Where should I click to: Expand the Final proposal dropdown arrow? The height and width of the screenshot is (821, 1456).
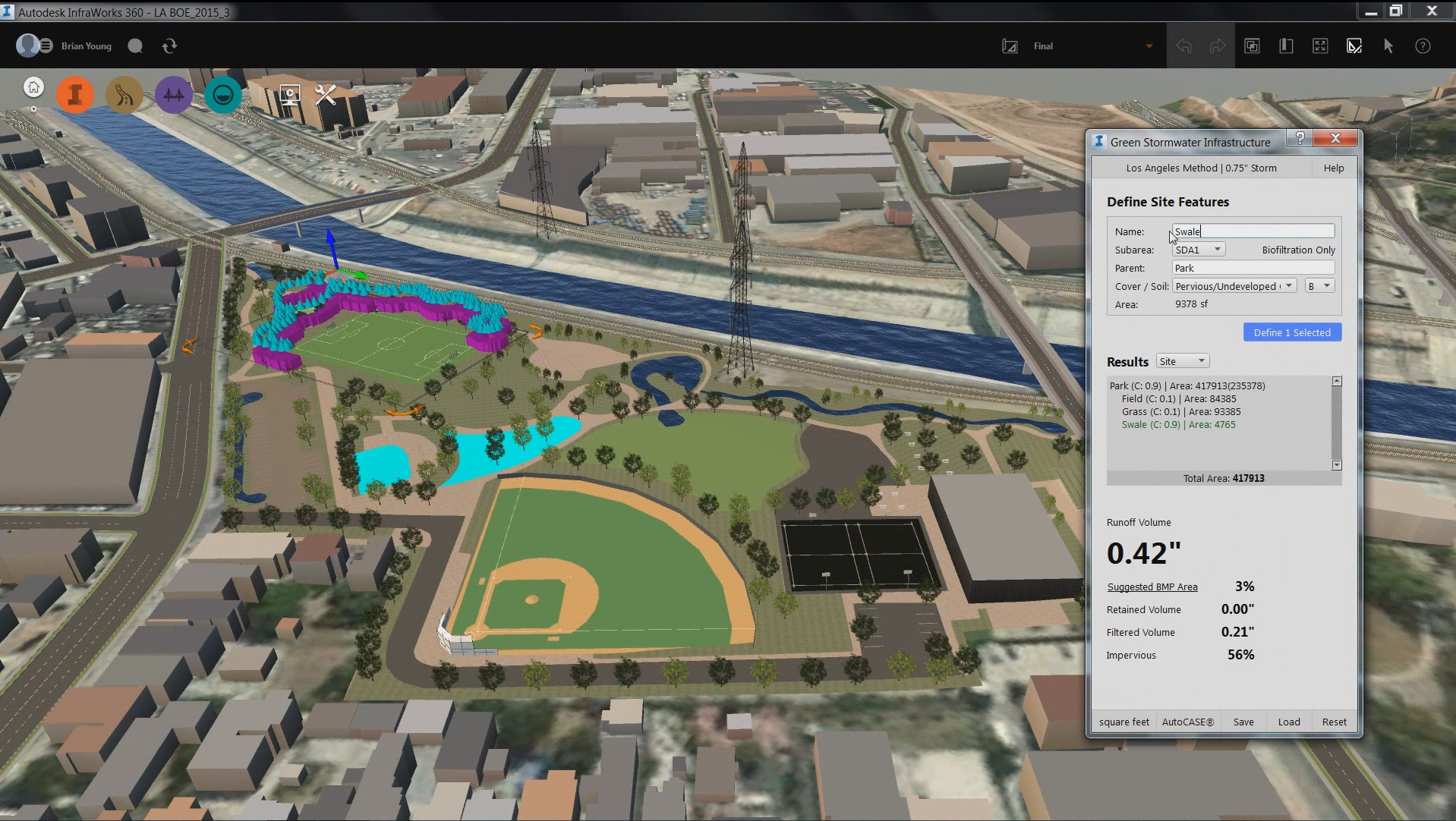pos(1149,46)
